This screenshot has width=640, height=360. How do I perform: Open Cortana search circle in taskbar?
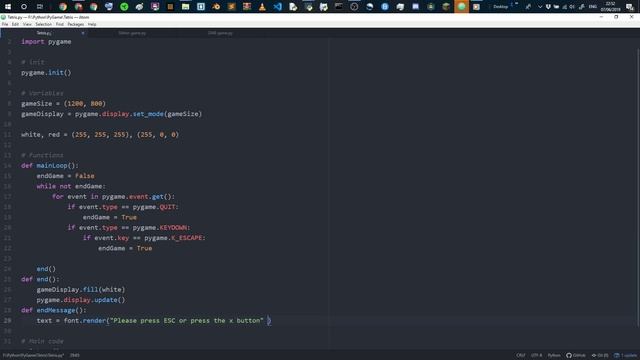[24, 7]
